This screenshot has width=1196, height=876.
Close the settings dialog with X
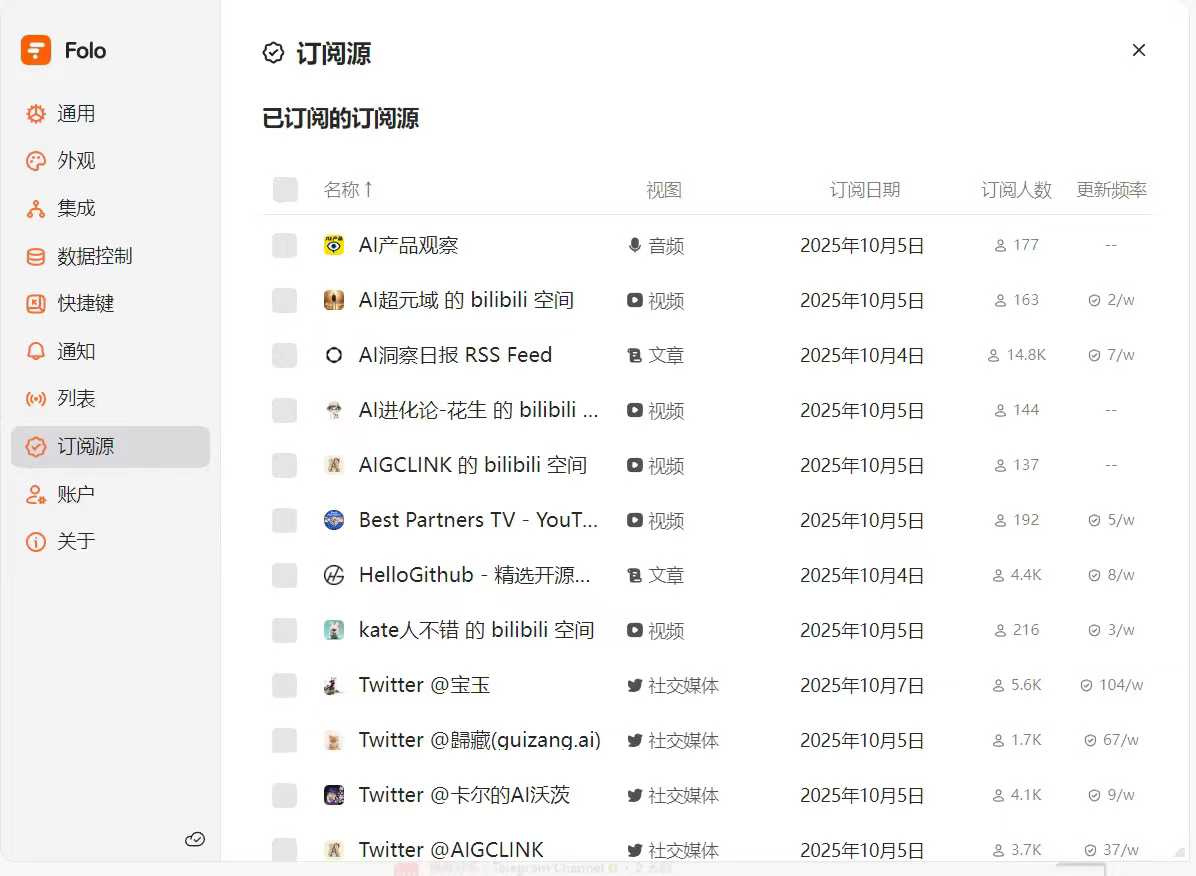tap(1138, 50)
